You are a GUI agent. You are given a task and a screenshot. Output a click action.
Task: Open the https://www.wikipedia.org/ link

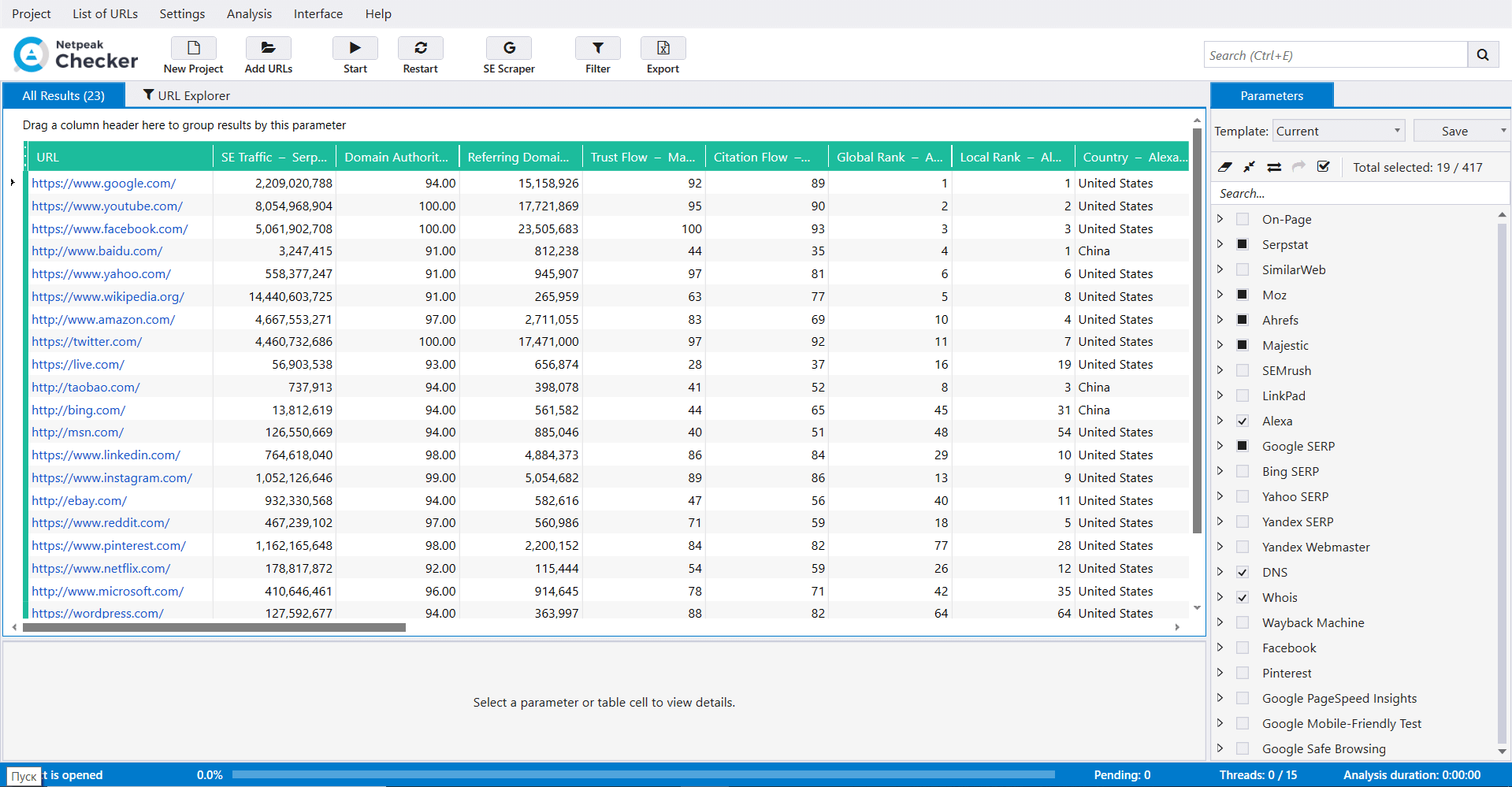(x=108, y=296)
